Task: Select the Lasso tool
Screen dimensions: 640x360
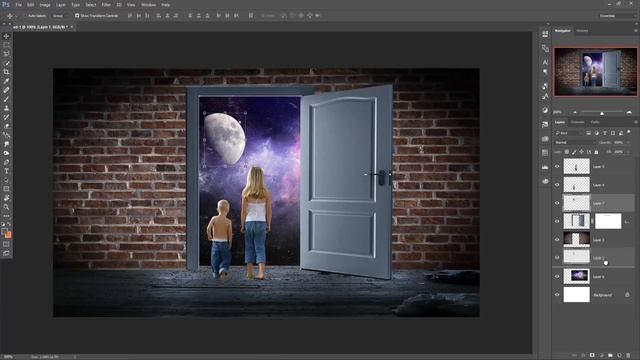Action: 6,54
